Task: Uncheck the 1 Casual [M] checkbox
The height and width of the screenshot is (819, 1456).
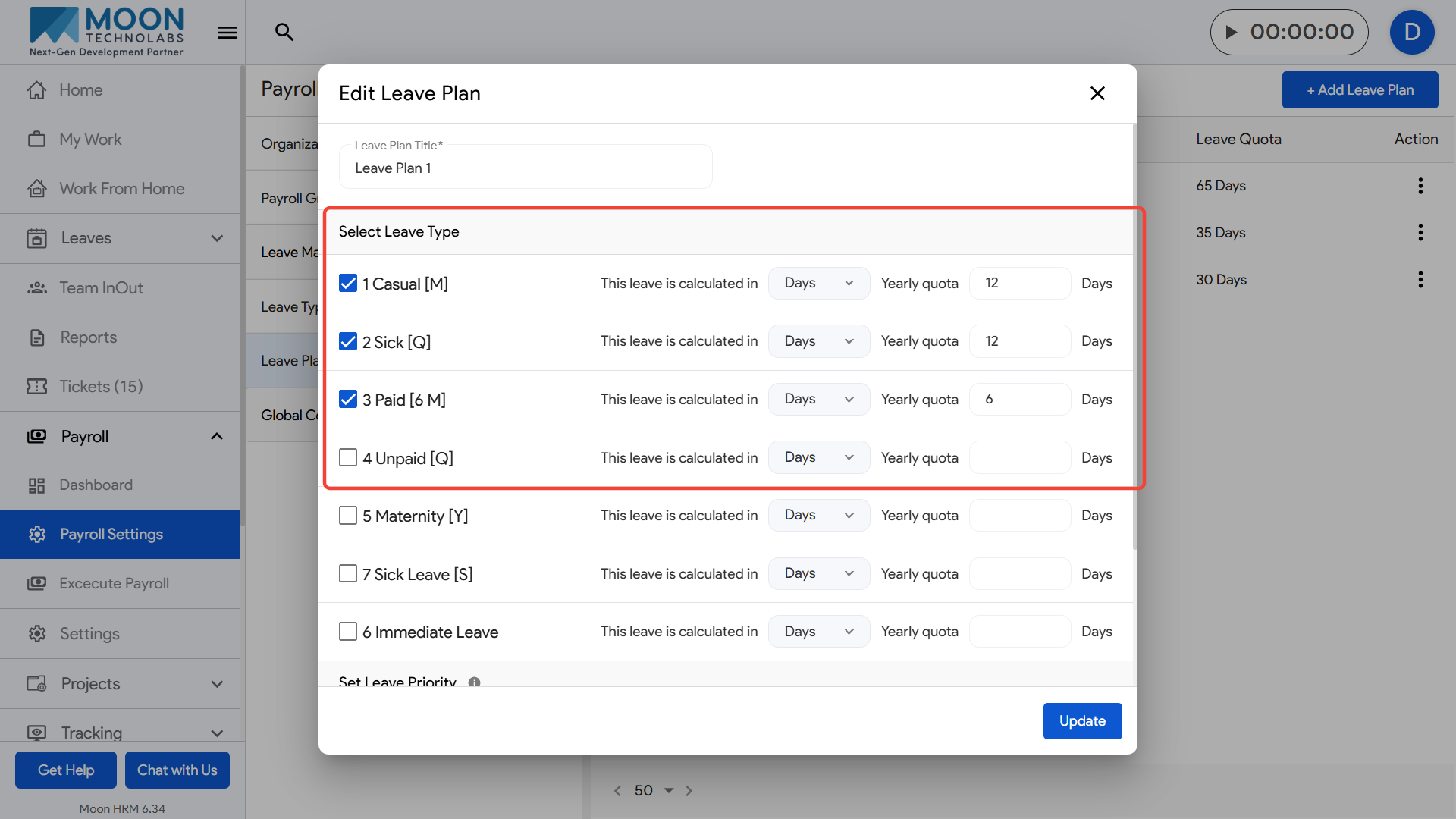Action: point(348,284)
